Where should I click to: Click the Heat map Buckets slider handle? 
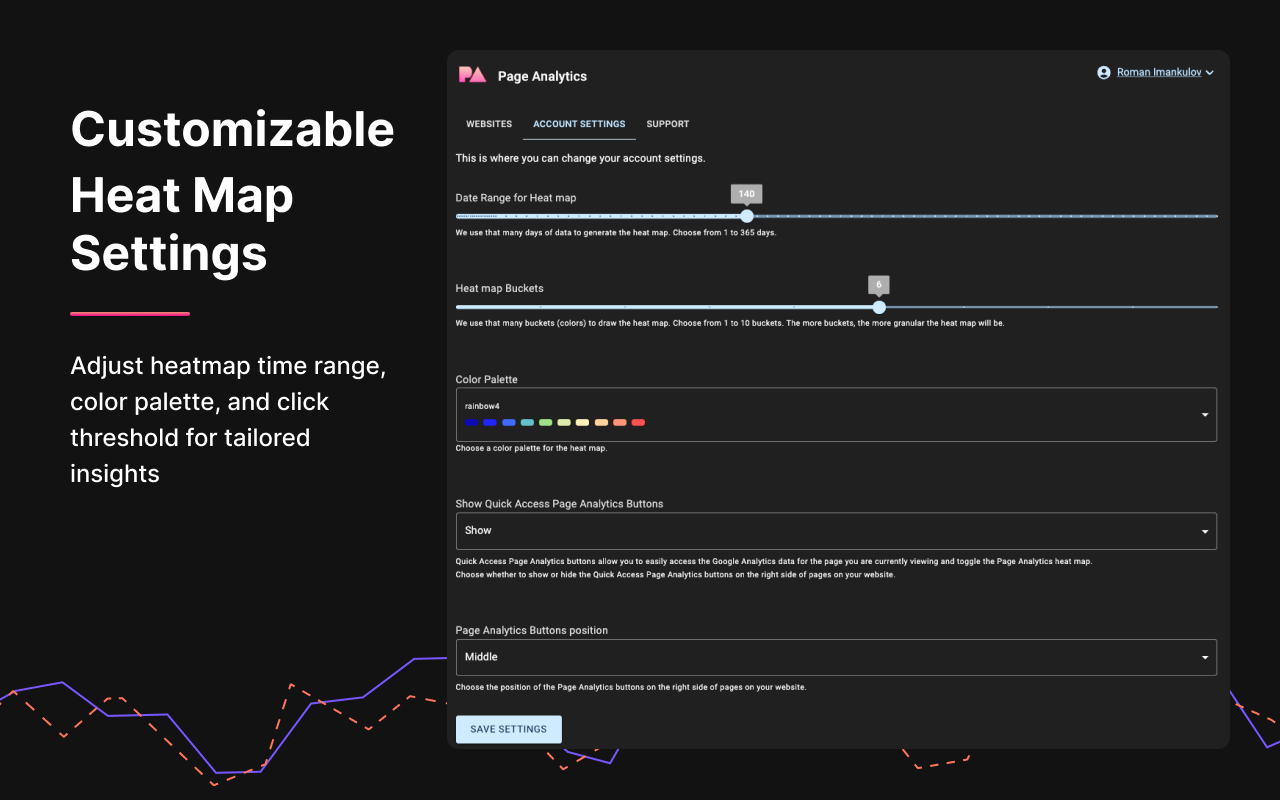pos(879,307)
